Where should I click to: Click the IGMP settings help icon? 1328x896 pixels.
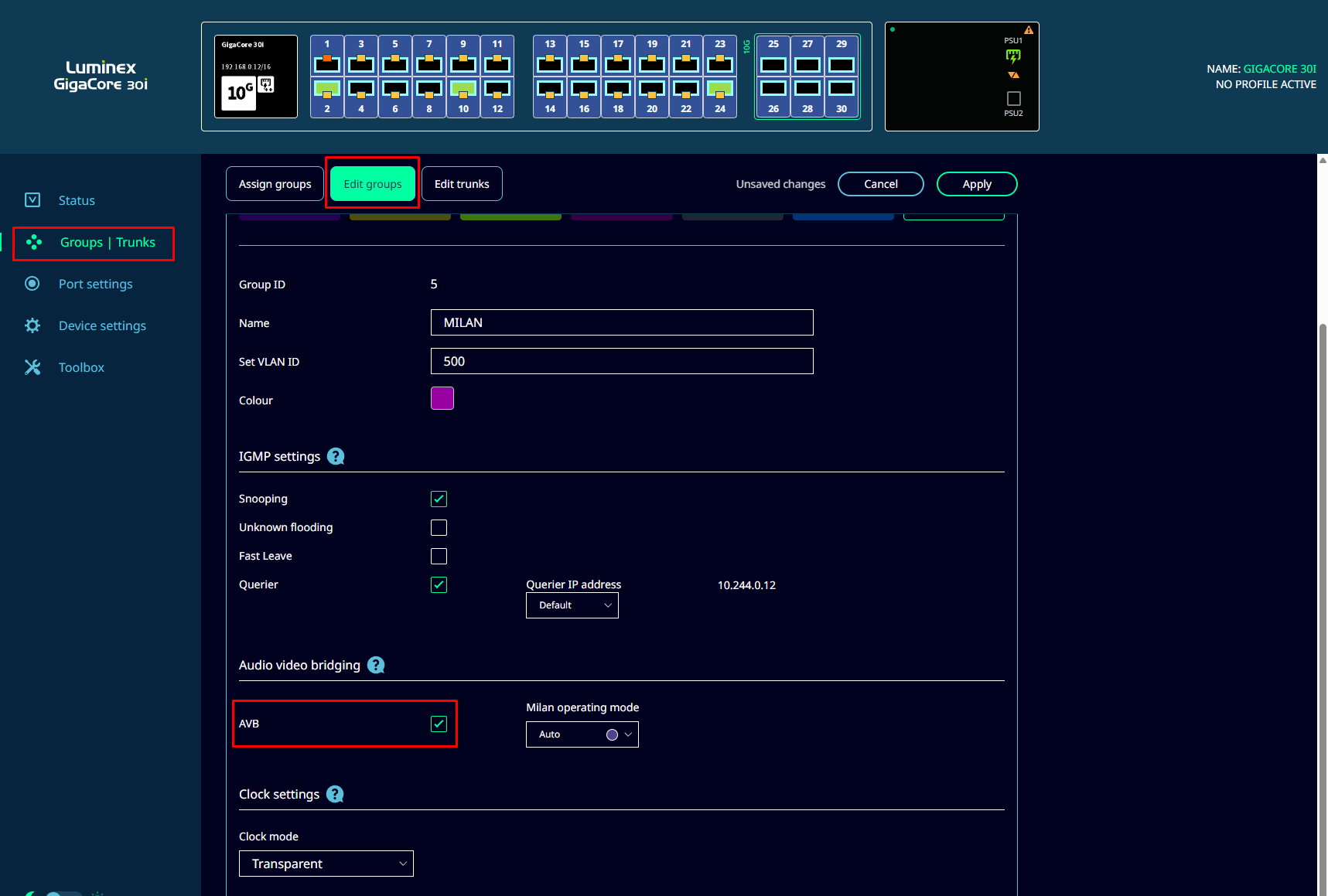[336, 457]
